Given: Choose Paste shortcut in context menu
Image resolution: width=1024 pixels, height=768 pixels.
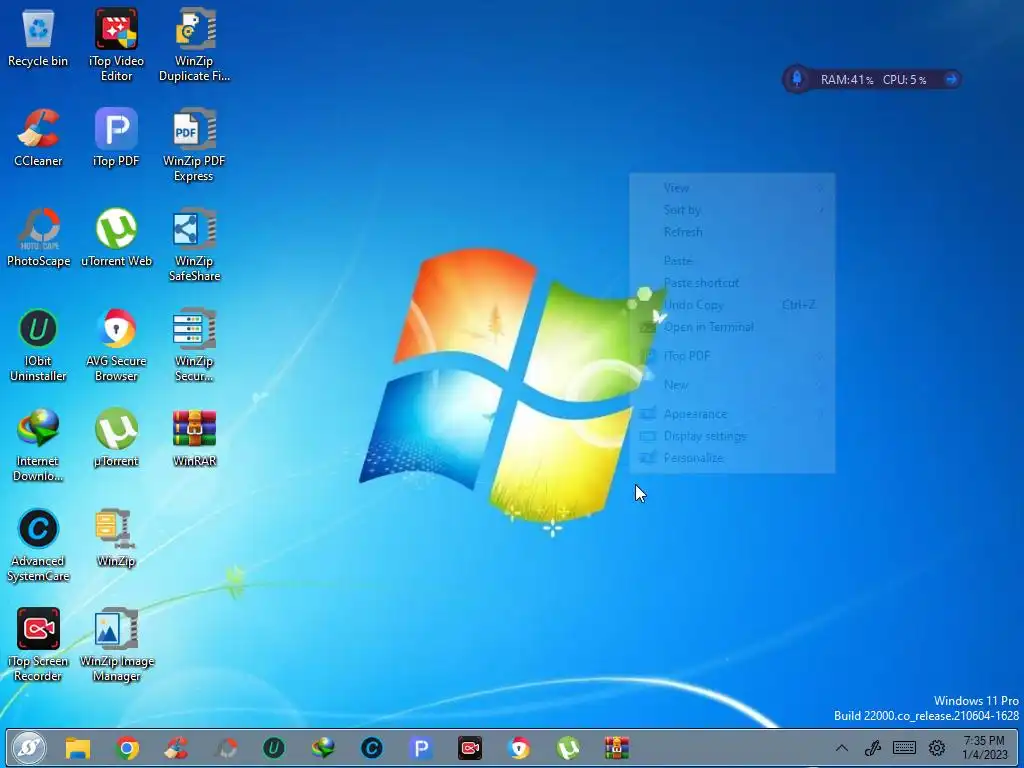Looking at the screenshot, I should (732, 283).
